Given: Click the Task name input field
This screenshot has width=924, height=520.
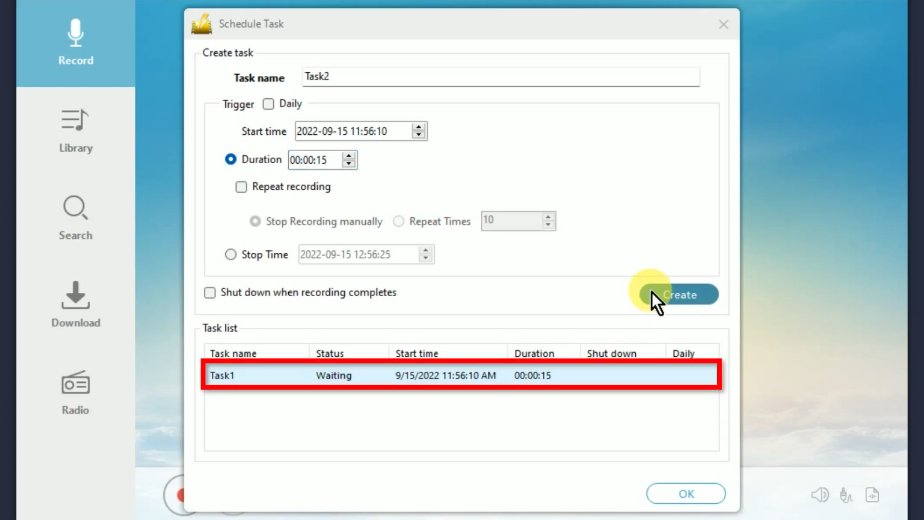Looking at the screenshot, I should point(501,77).
